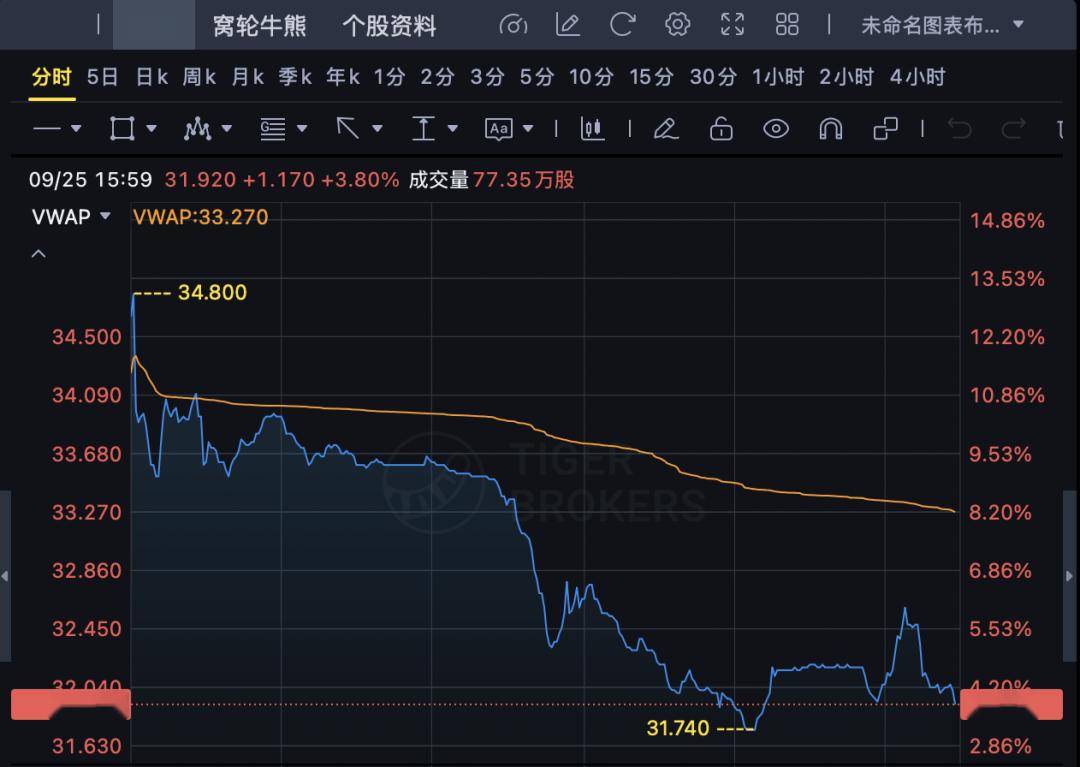Image resolution: width=1080 pixels, height=767 pixels.
Task: Toggle drawings visibility eye icon
Action: [776, 129]
